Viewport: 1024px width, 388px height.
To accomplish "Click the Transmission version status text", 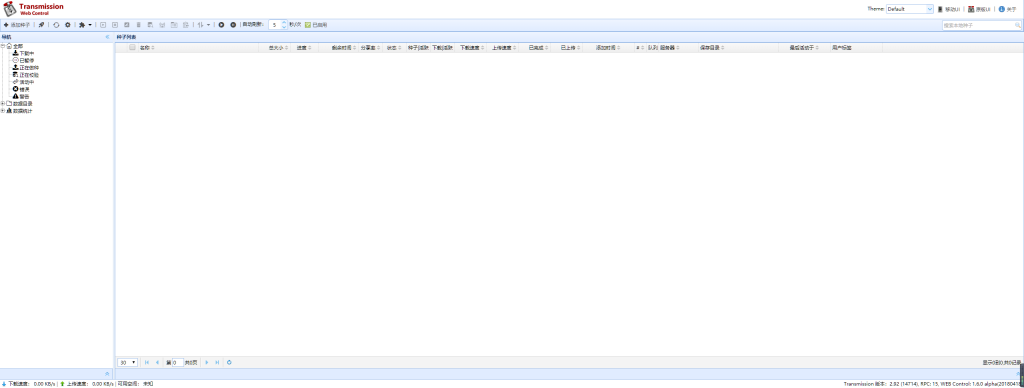I will 931,384.
